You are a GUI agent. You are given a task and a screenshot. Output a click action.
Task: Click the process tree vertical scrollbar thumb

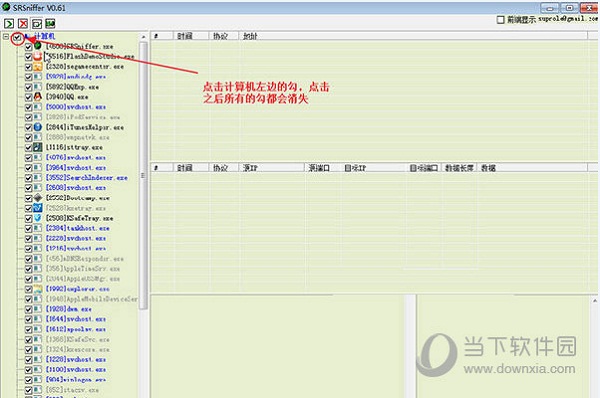[143, 176]
